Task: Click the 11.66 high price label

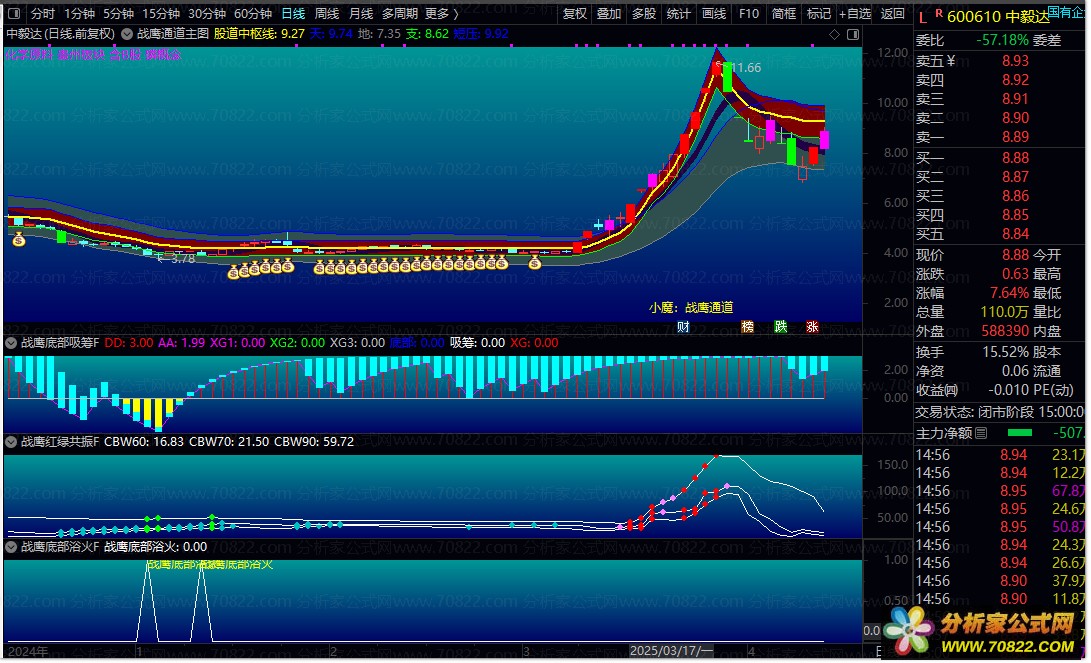Action: tap(745, 67)
